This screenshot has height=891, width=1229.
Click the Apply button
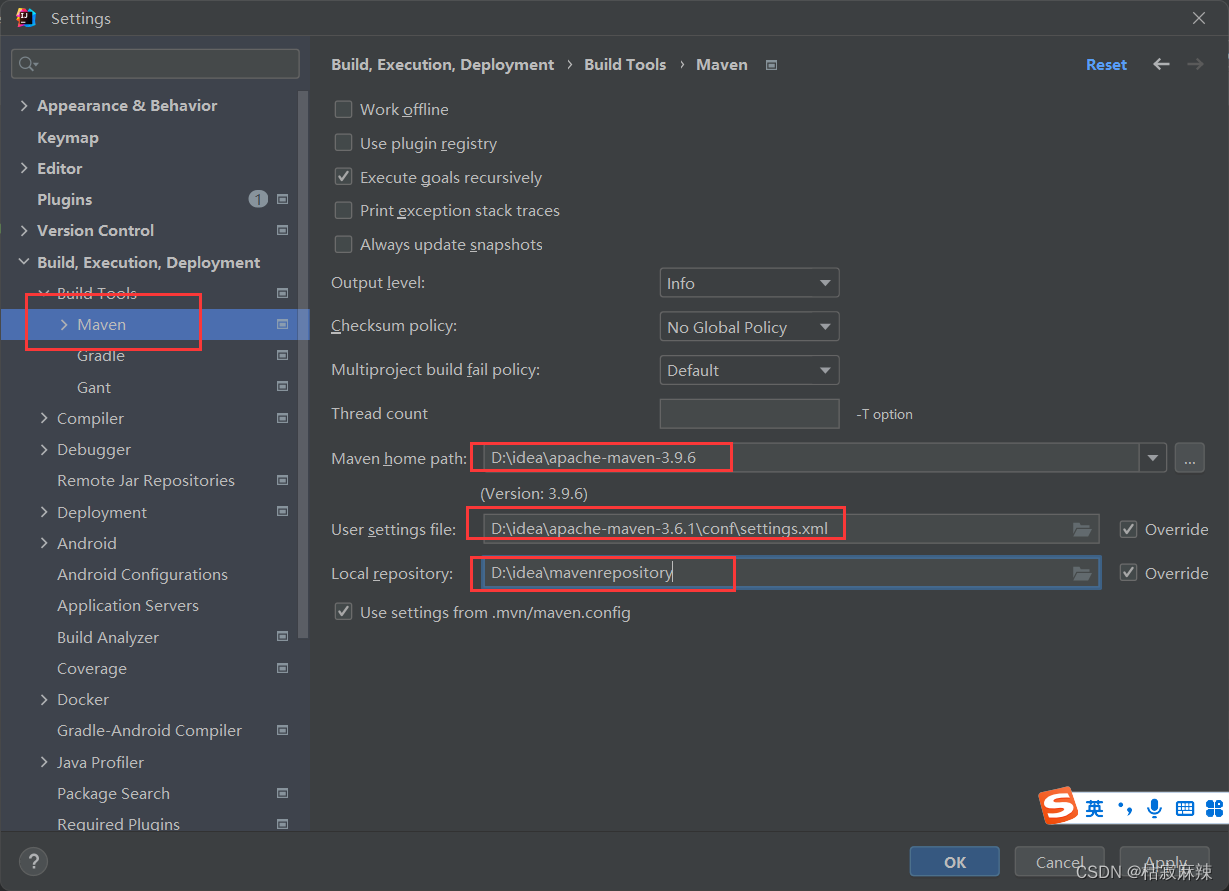coord(1165,862)
